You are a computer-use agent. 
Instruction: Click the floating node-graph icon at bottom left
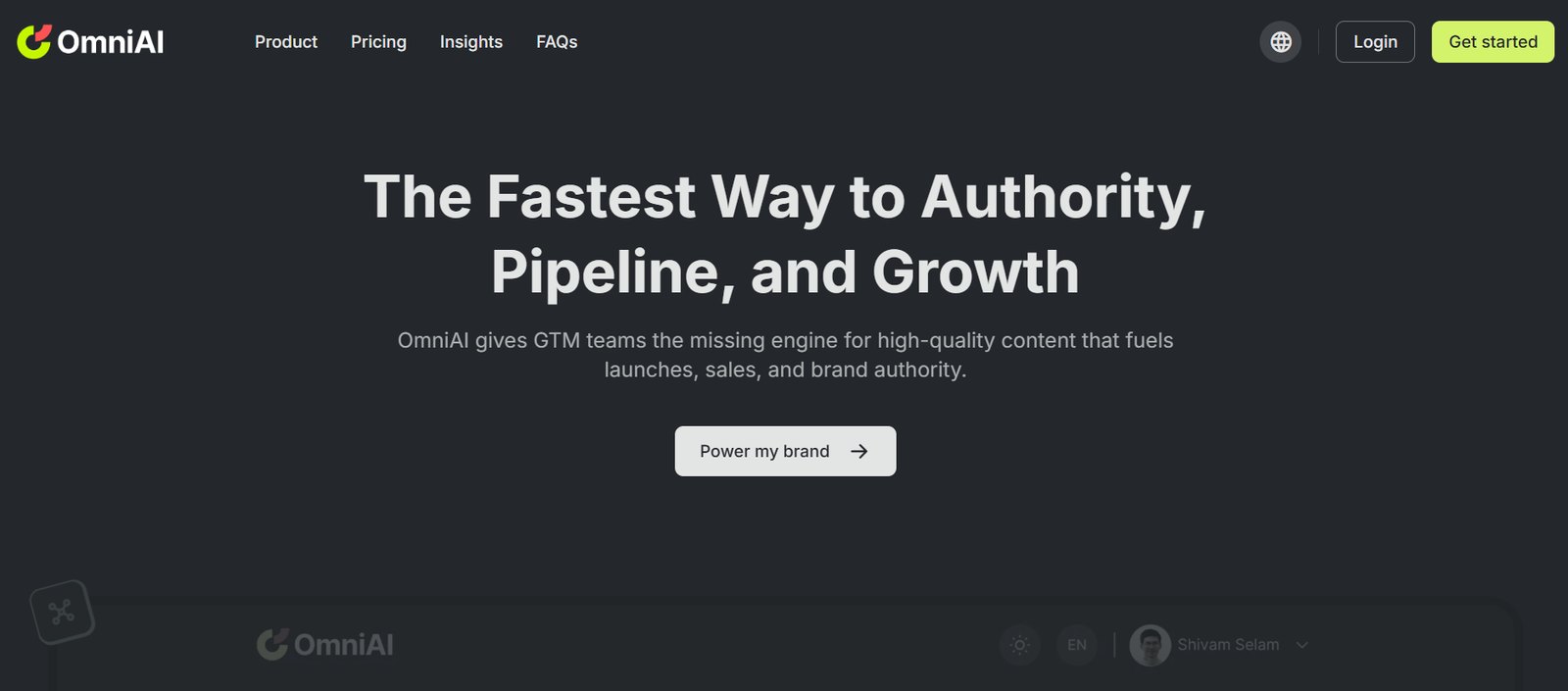[x=62, y=613]
